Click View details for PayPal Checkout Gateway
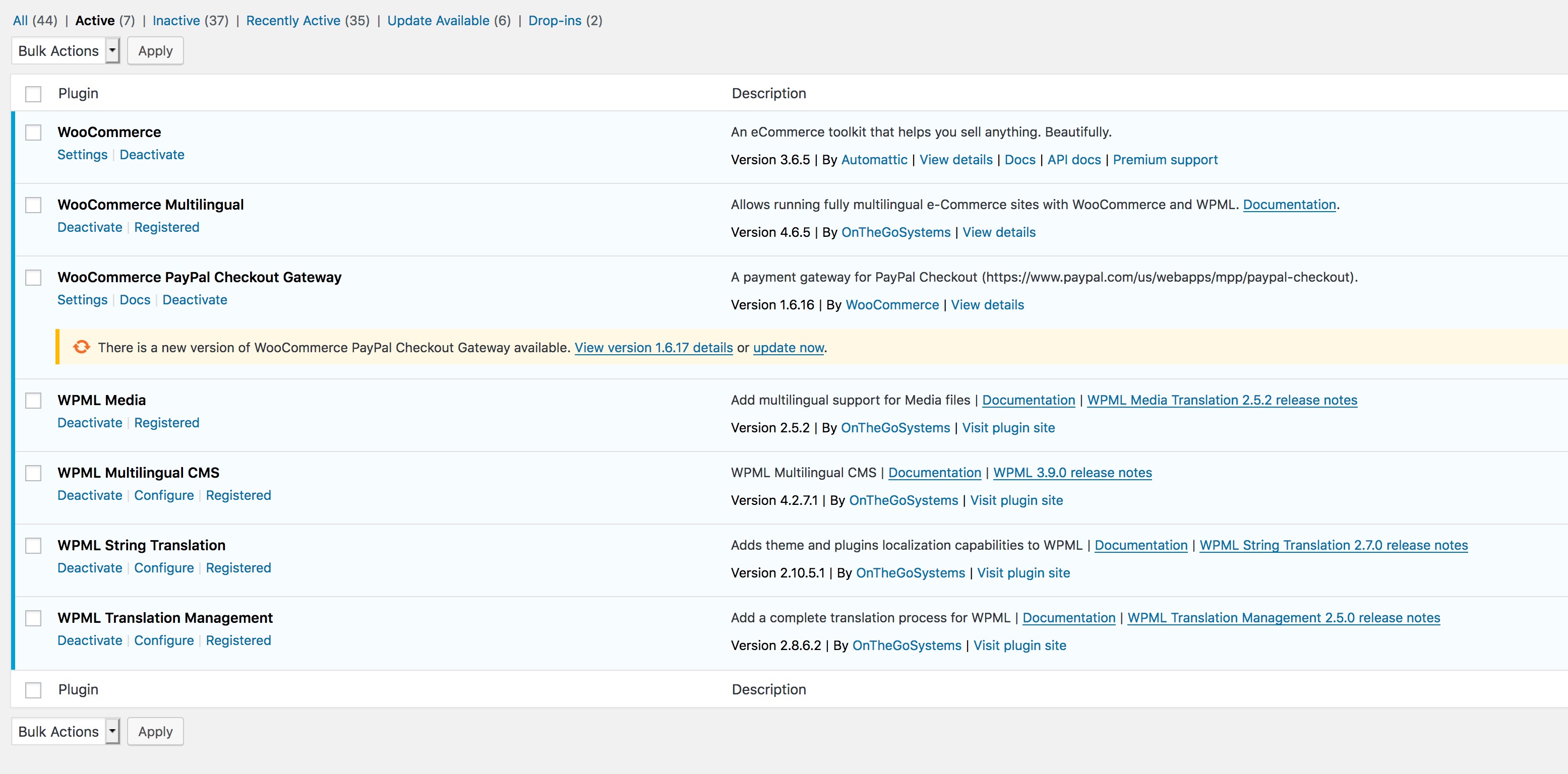 point(987,305)
